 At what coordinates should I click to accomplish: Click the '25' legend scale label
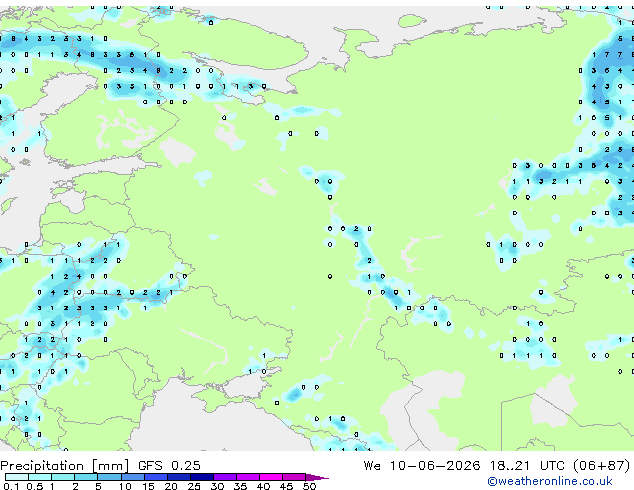(x=194, y=486)
